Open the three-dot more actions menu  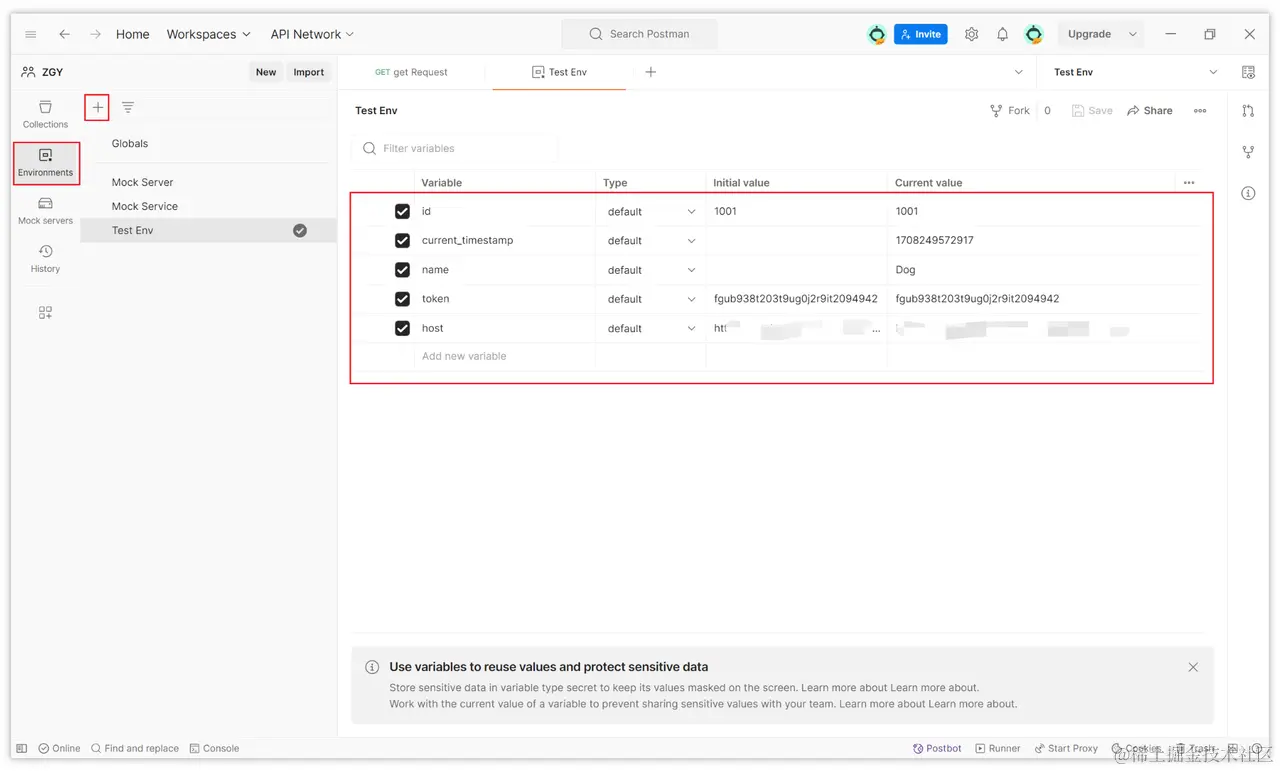[1200, 111]
